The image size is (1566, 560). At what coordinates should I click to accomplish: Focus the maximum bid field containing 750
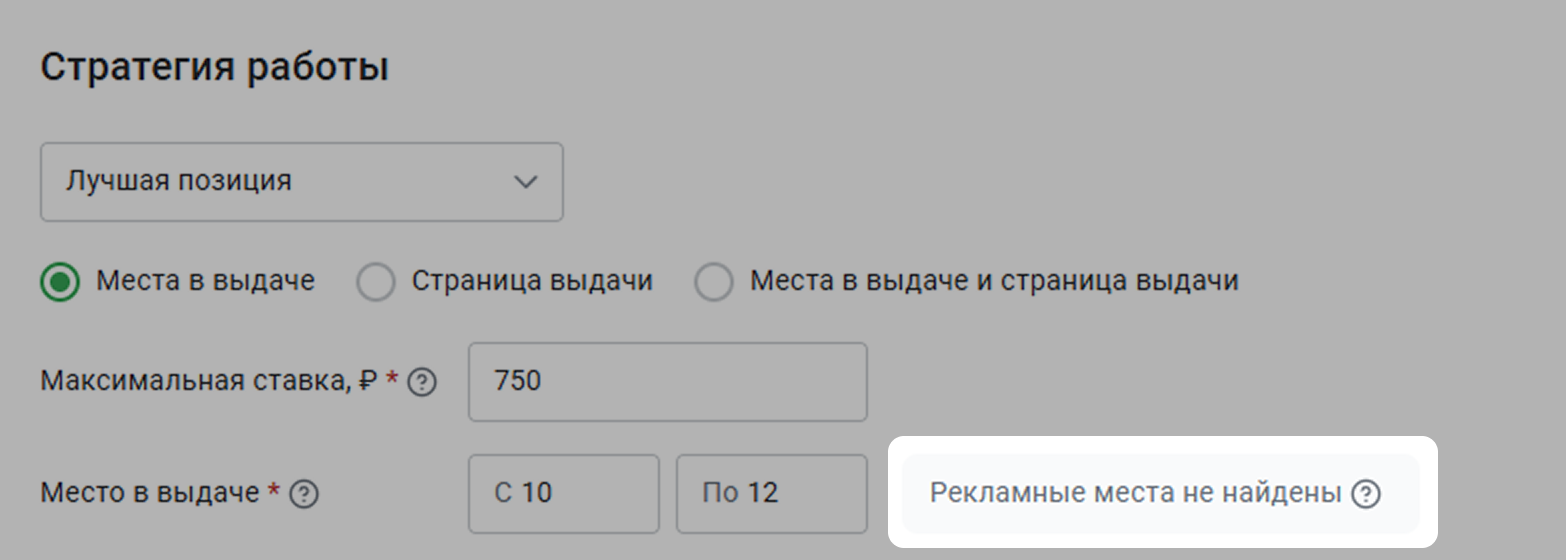pyautogui.click(x=668, y=382)
